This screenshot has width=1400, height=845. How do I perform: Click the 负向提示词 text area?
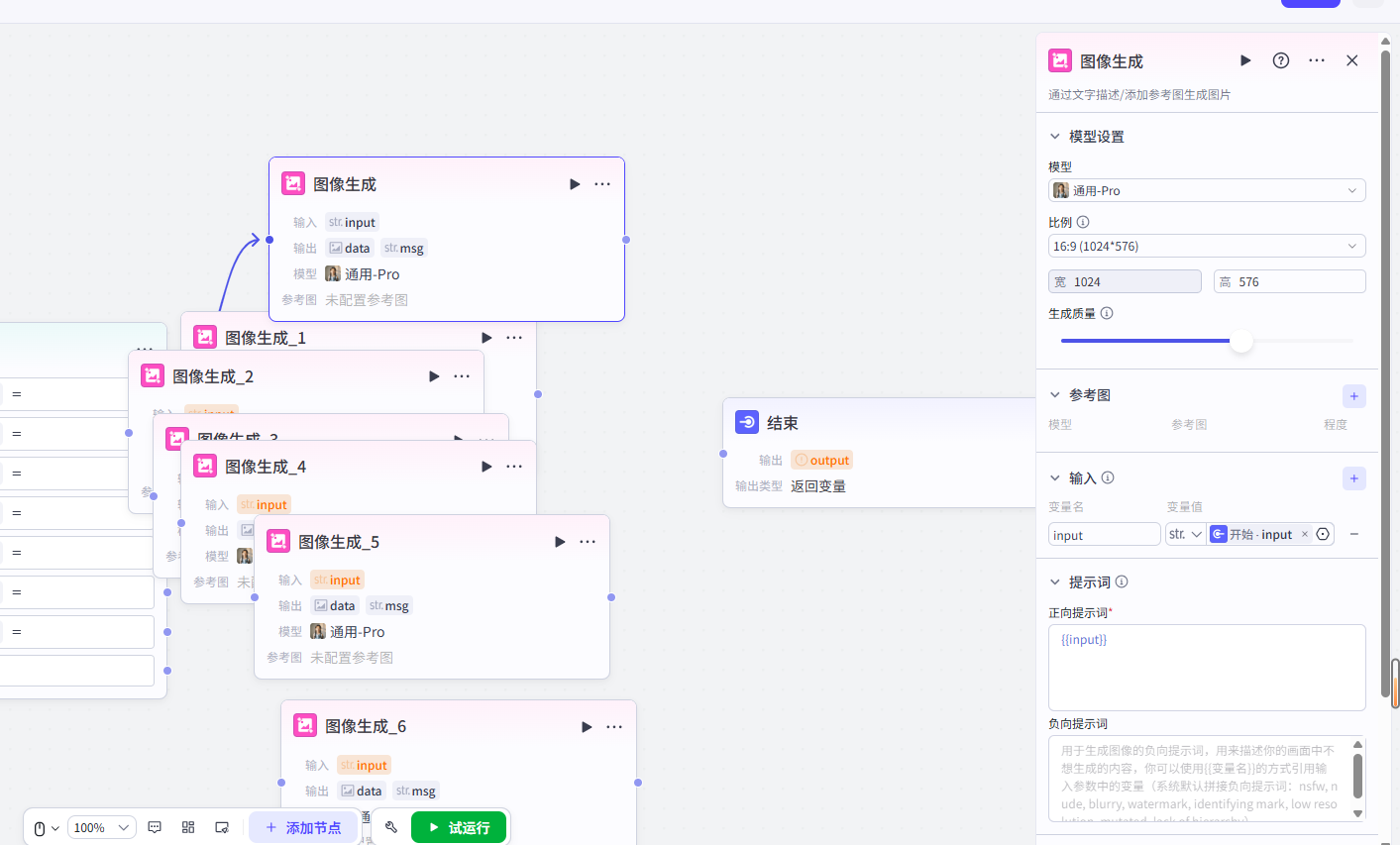[x=1207, y=779]
